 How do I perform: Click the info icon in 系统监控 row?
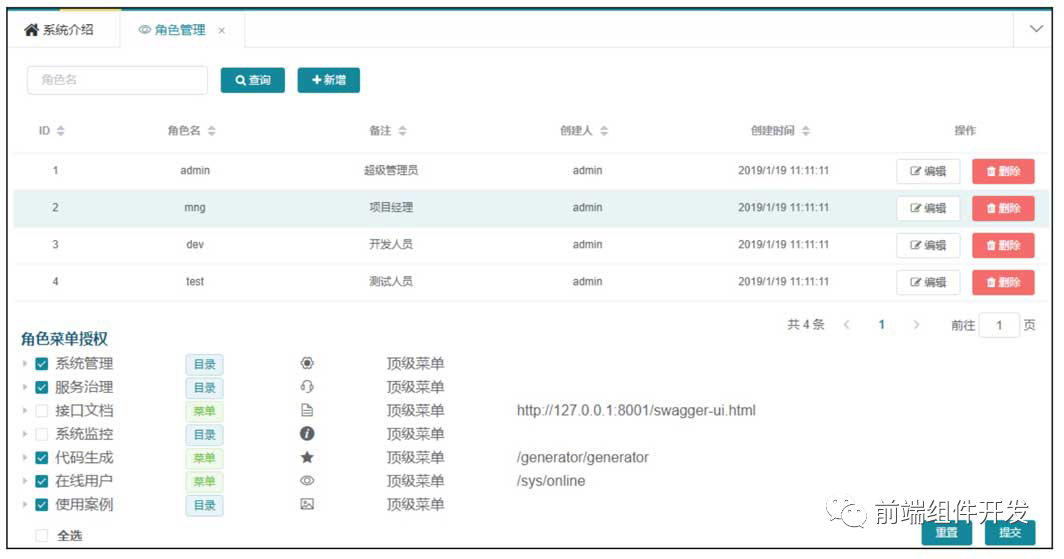click(x=307, y=433)
